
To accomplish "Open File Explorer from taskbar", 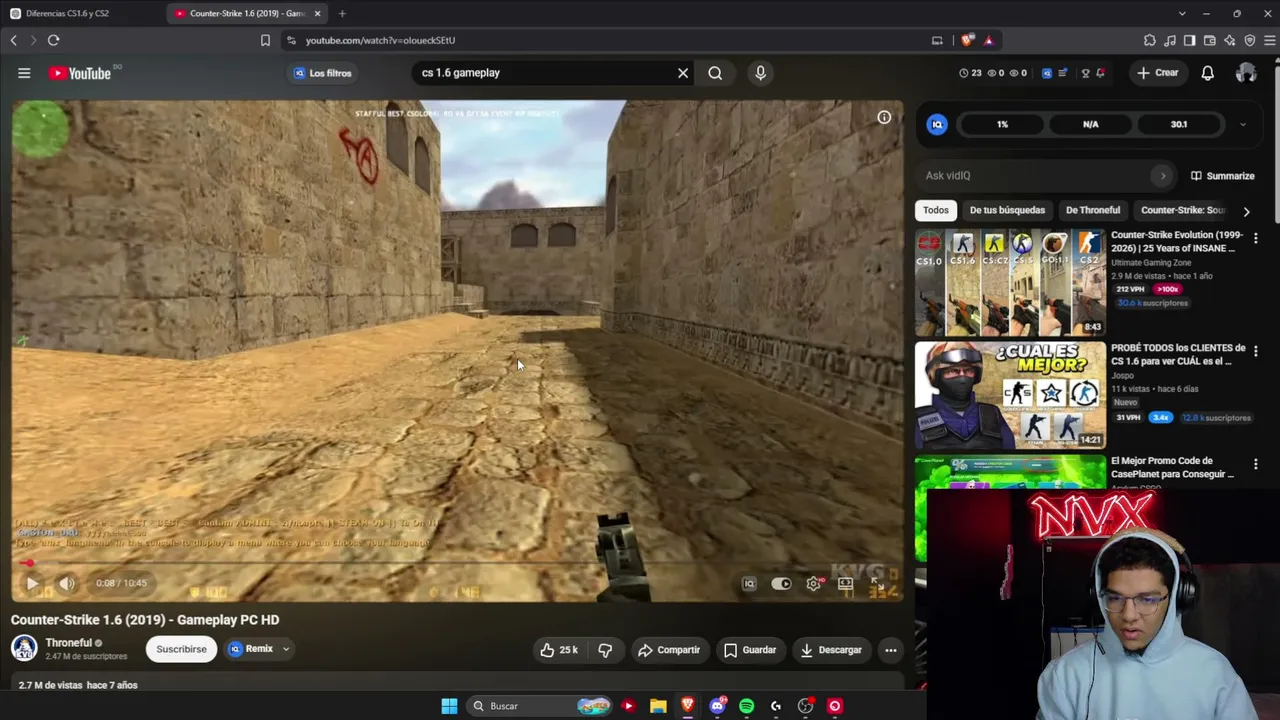I will [658, 706].
